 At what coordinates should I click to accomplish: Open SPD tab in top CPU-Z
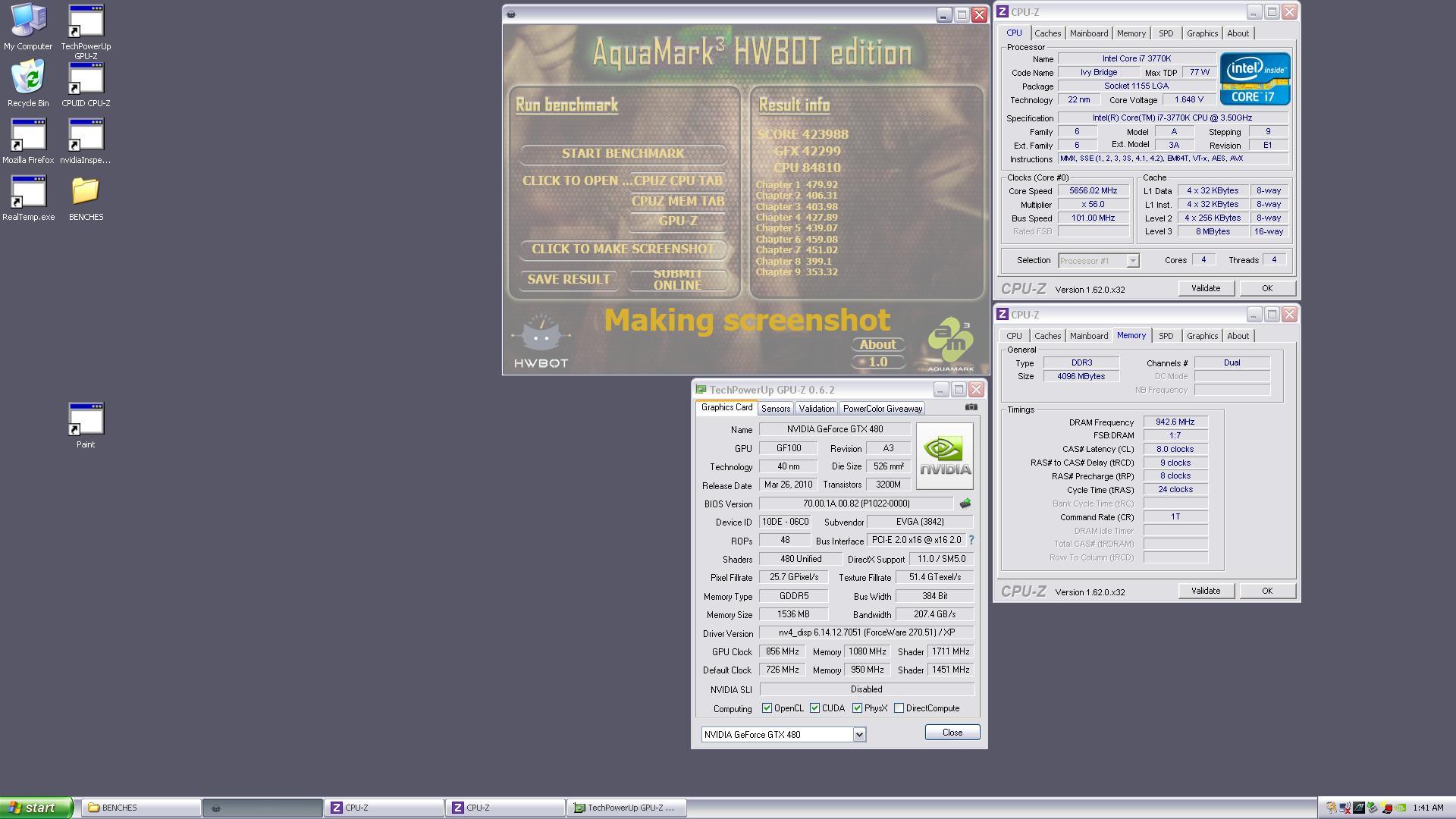pos(1166,33)
